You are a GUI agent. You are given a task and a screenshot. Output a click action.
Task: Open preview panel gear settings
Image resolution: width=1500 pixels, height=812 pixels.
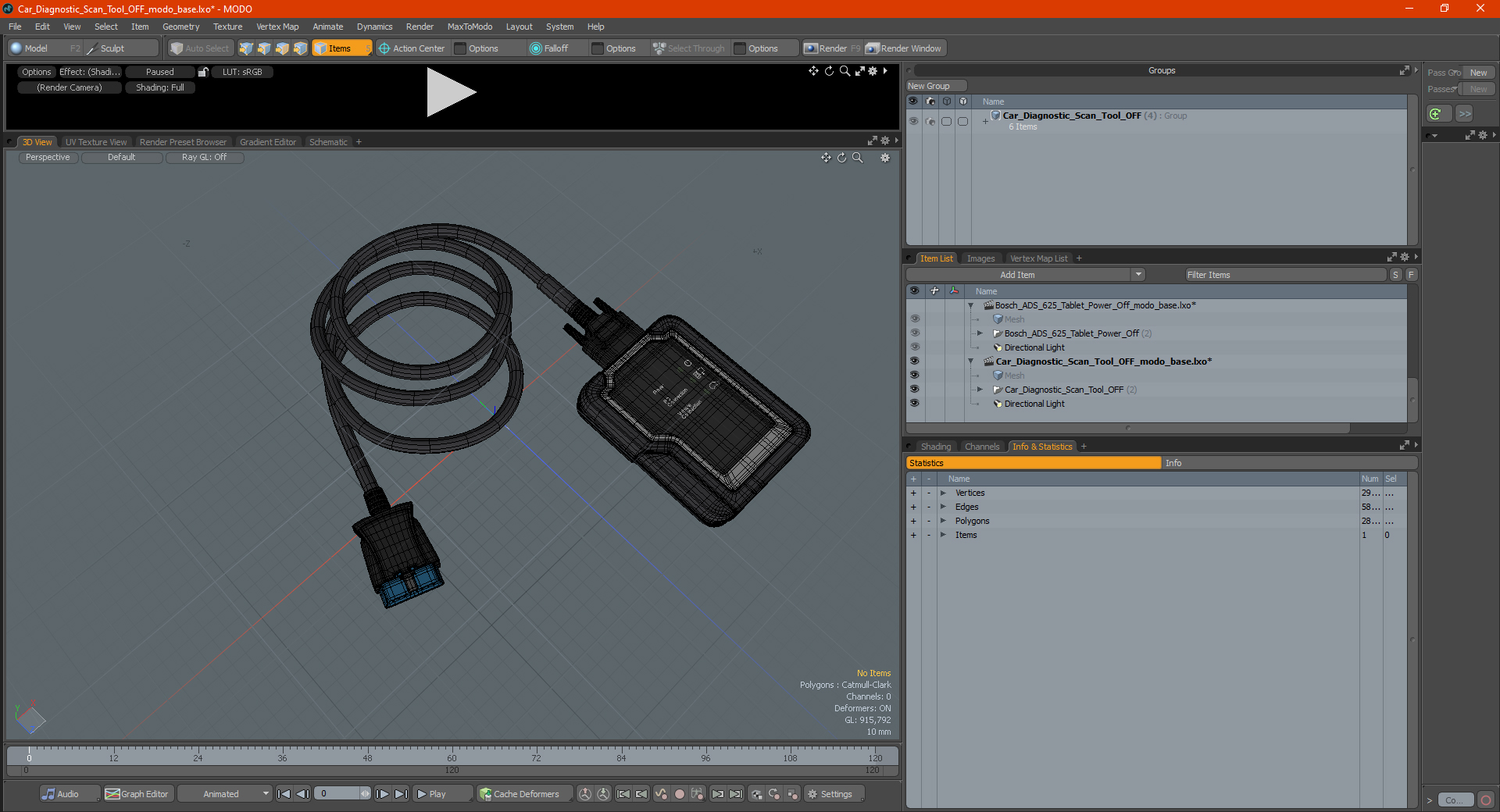[873, 71]
